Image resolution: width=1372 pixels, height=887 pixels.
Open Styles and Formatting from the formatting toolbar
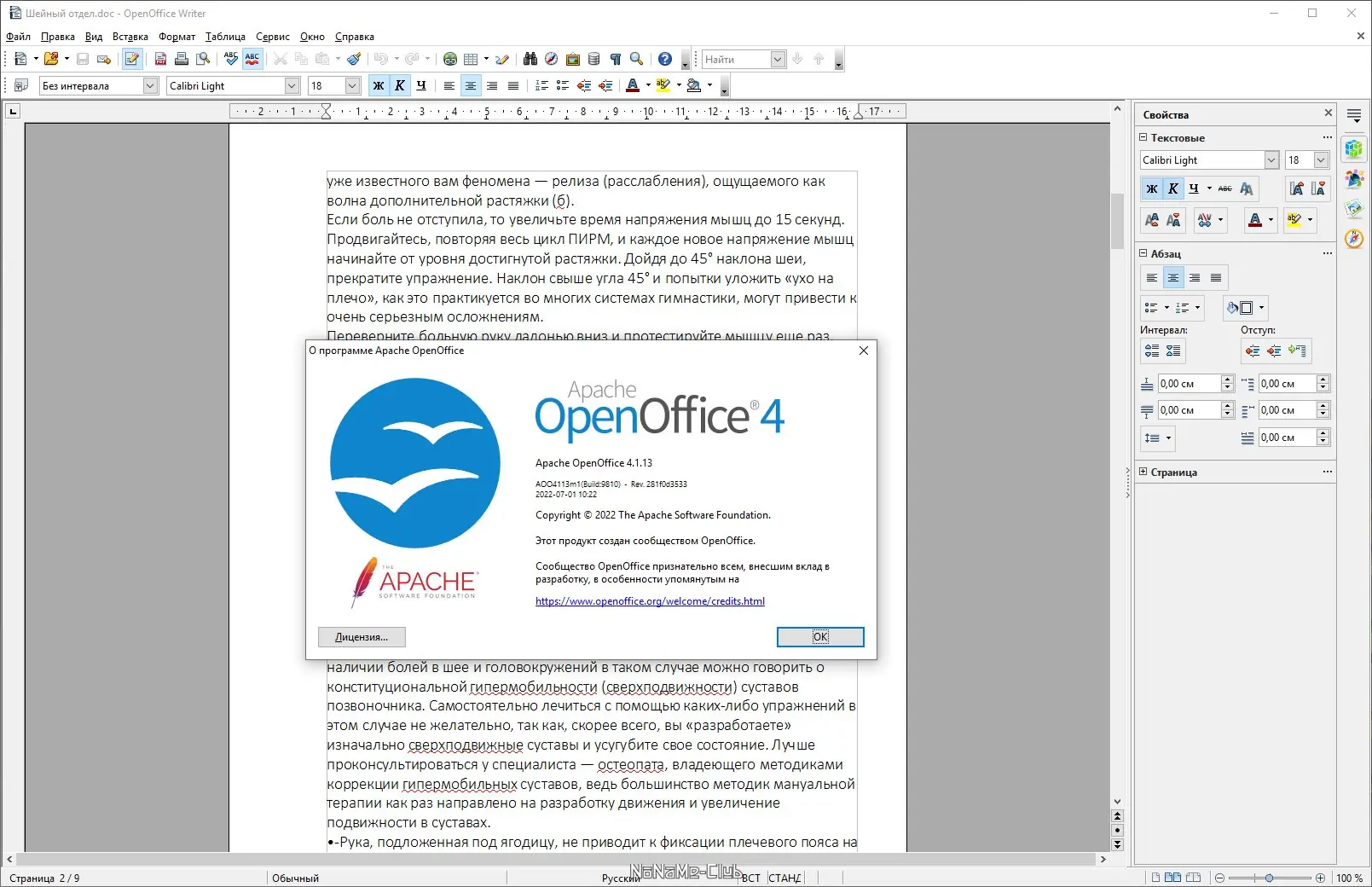coord(21,85)
